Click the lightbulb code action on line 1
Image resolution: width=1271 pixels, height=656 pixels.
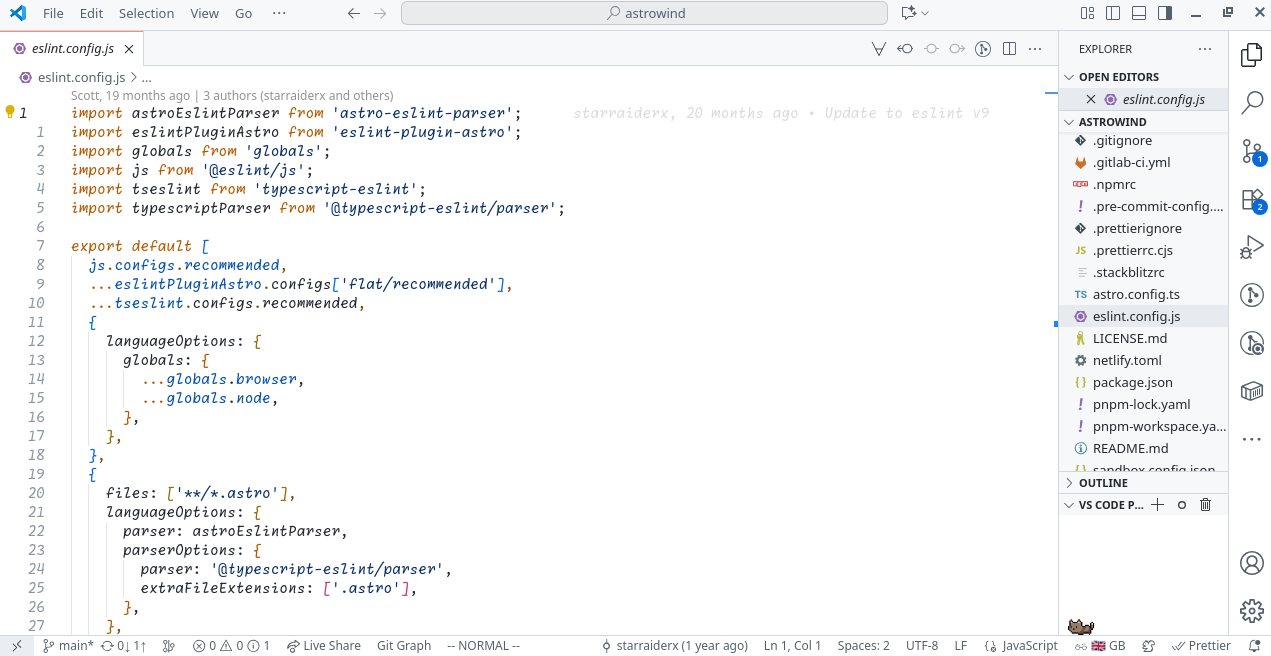coord(10,112)
